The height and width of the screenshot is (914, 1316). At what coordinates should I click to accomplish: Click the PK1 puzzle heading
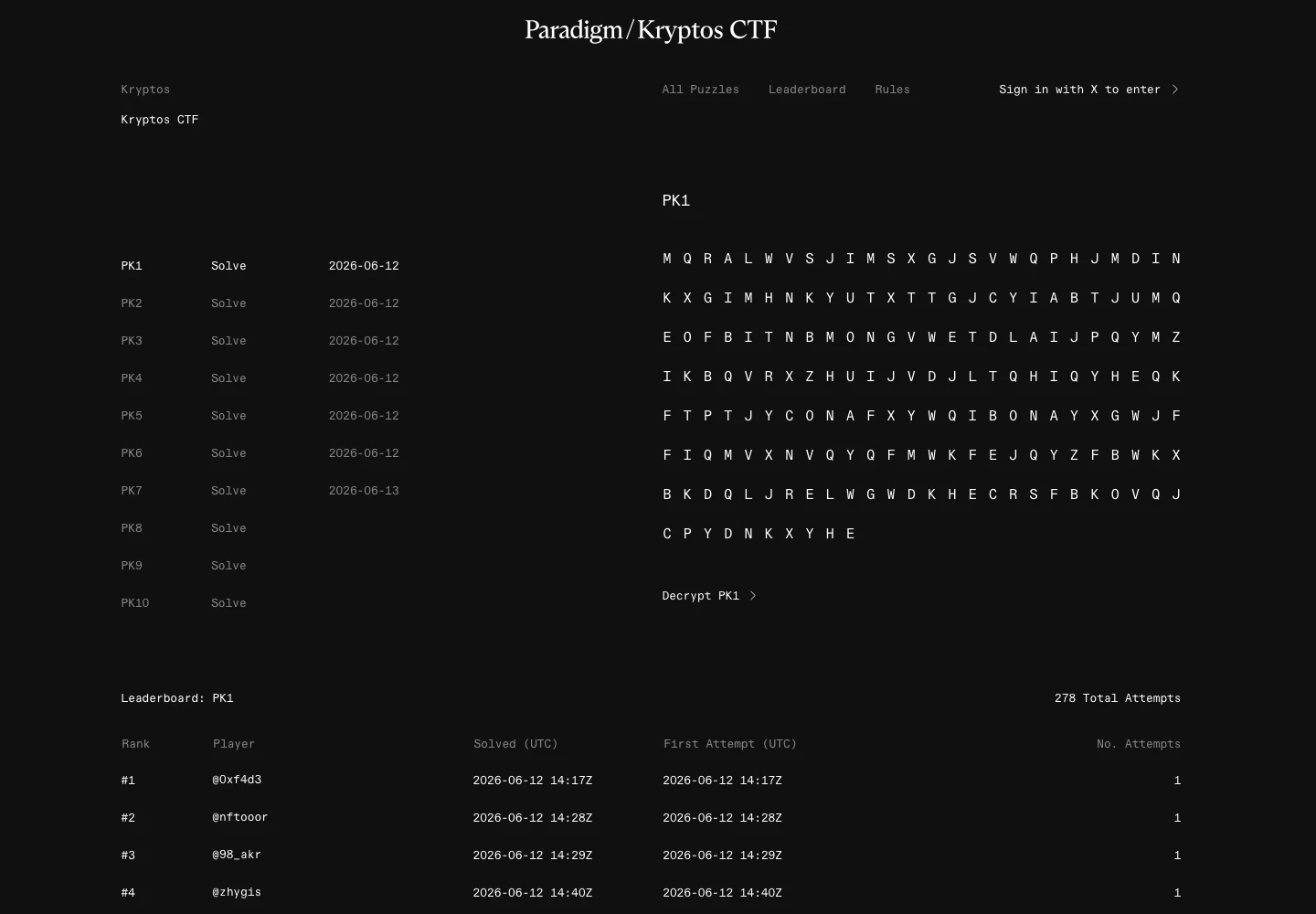point(676,200)
